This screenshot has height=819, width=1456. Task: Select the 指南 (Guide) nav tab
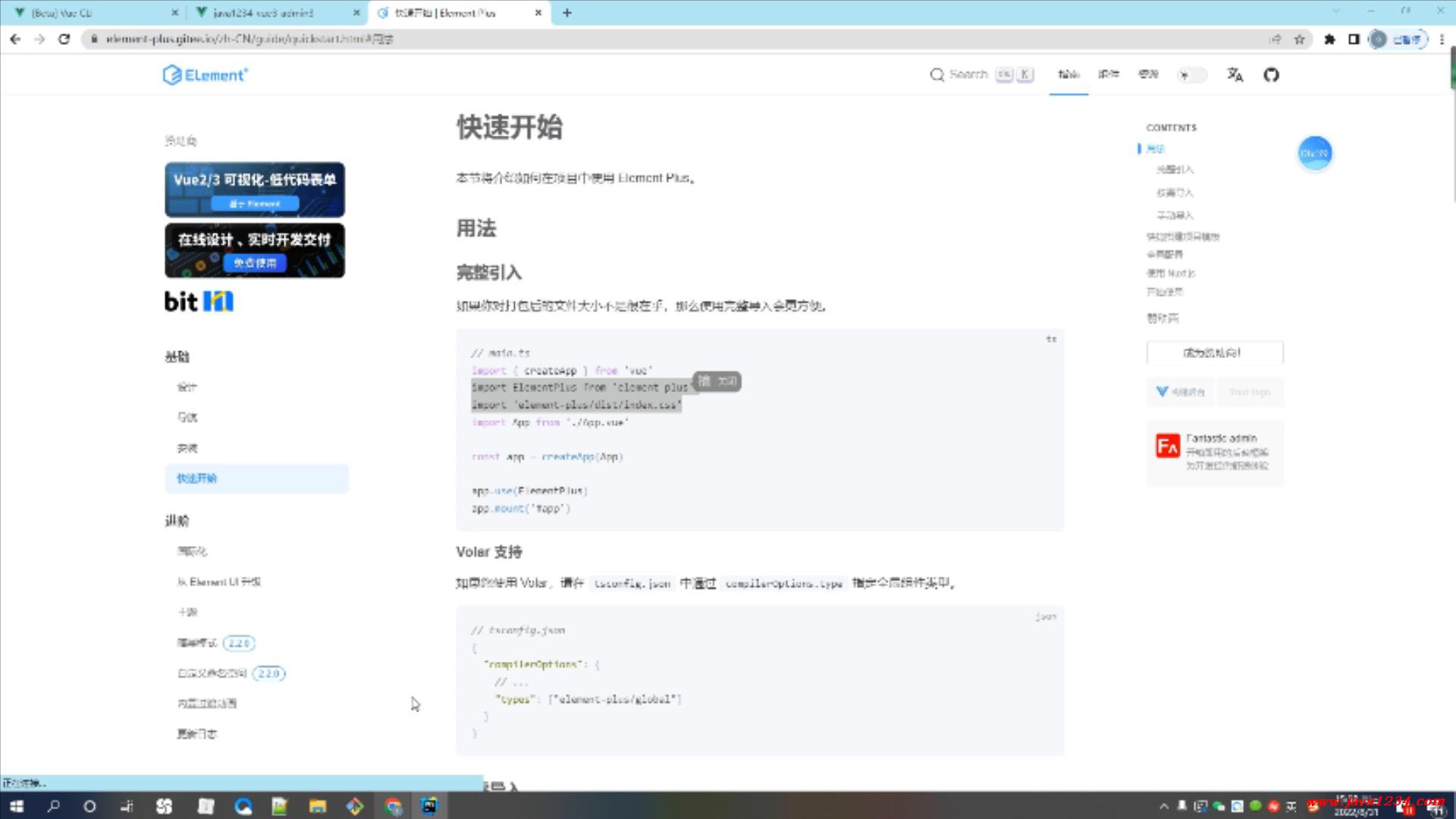1068,74
